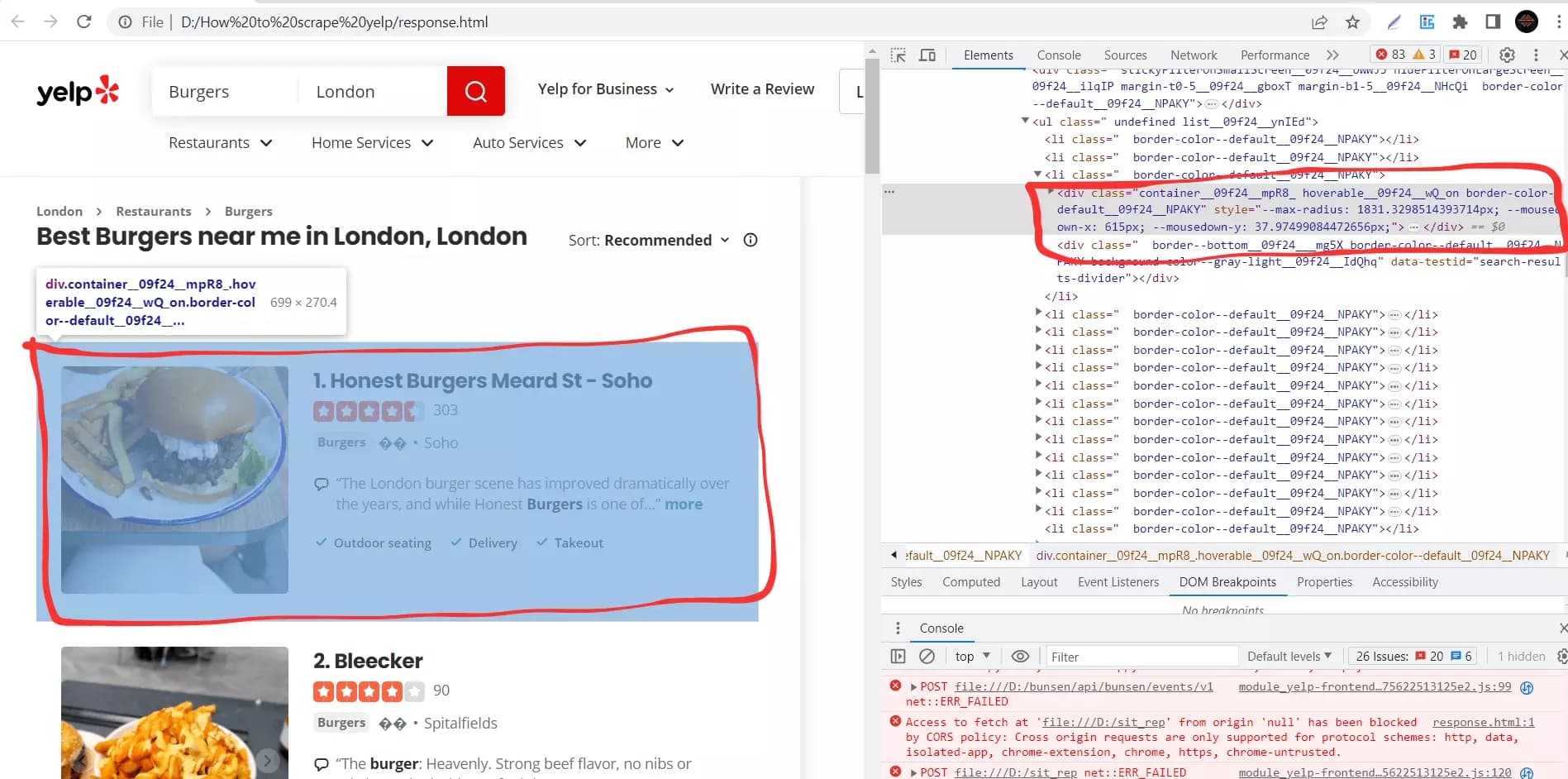Image resolution: width=1568 pixels, height=779 pixels.
Task: Collapse the expanded li node arrow
Action: click(1037, 174)
